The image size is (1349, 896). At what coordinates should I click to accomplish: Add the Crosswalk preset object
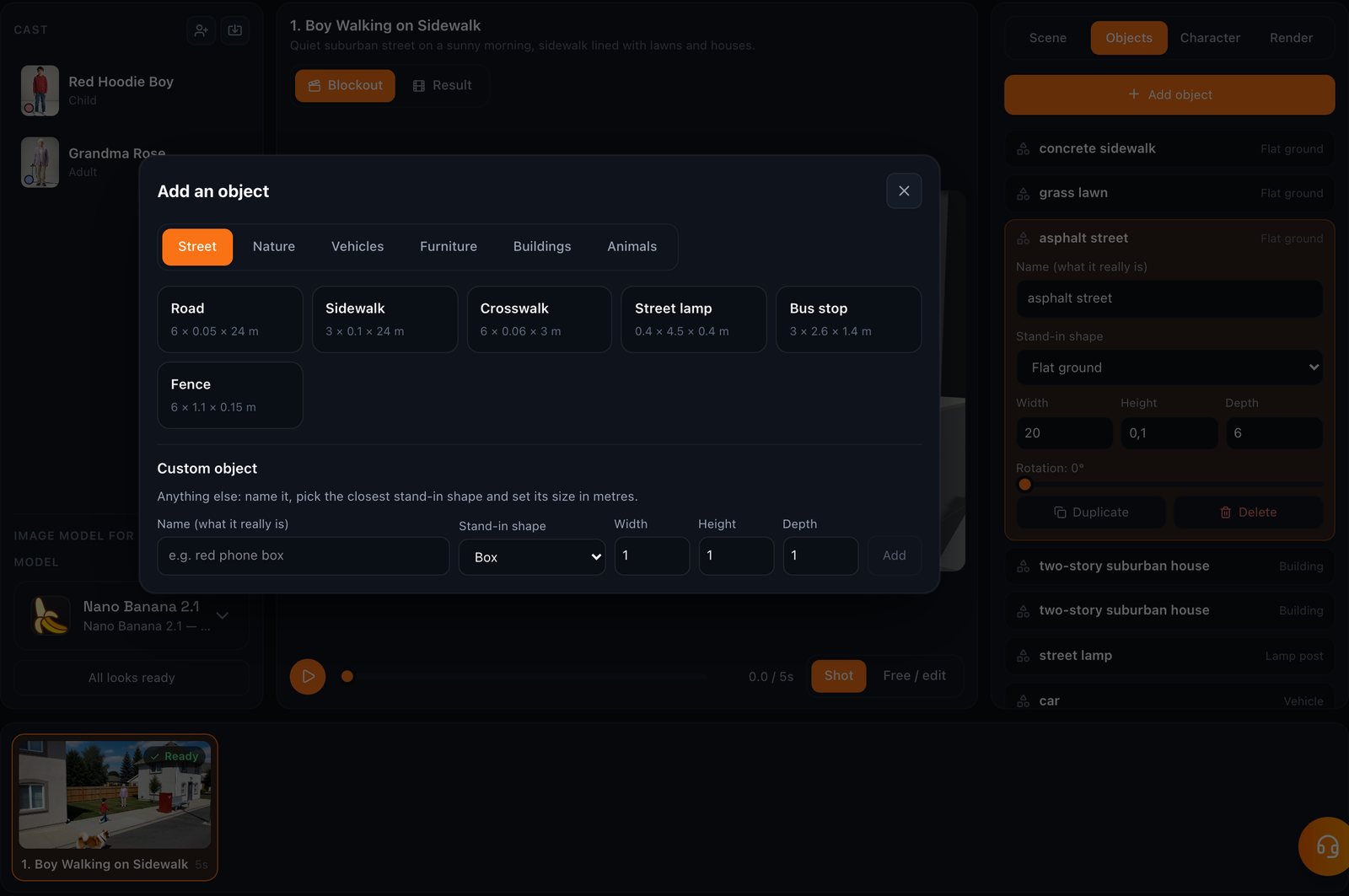tap(540, 319)
